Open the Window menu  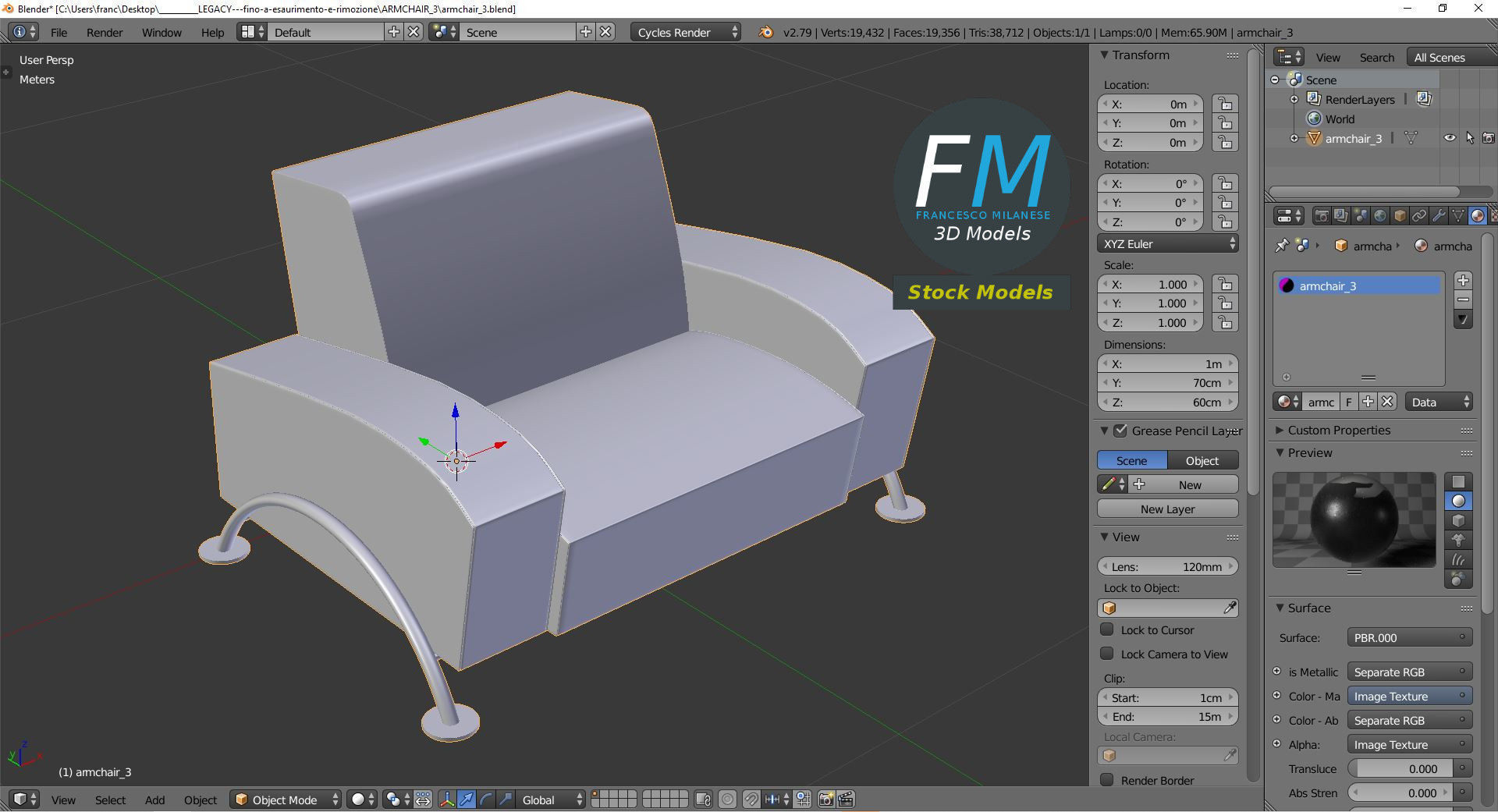tap(162, 32)
